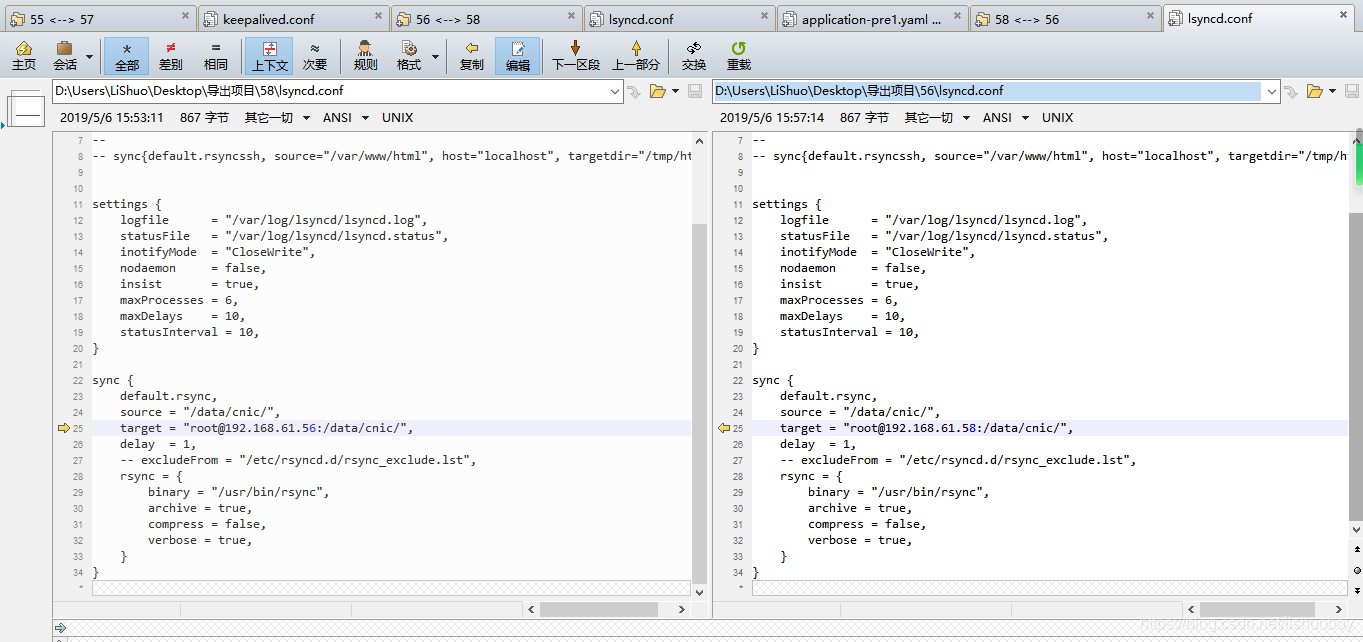Click the right pane scroll-down arrow
Viewport: 1363px width, 642px height.
1356,529
